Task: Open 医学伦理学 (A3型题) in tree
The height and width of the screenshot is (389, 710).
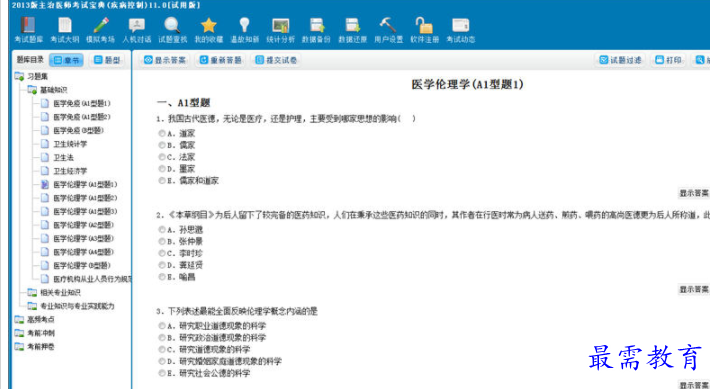Action: 77,238
